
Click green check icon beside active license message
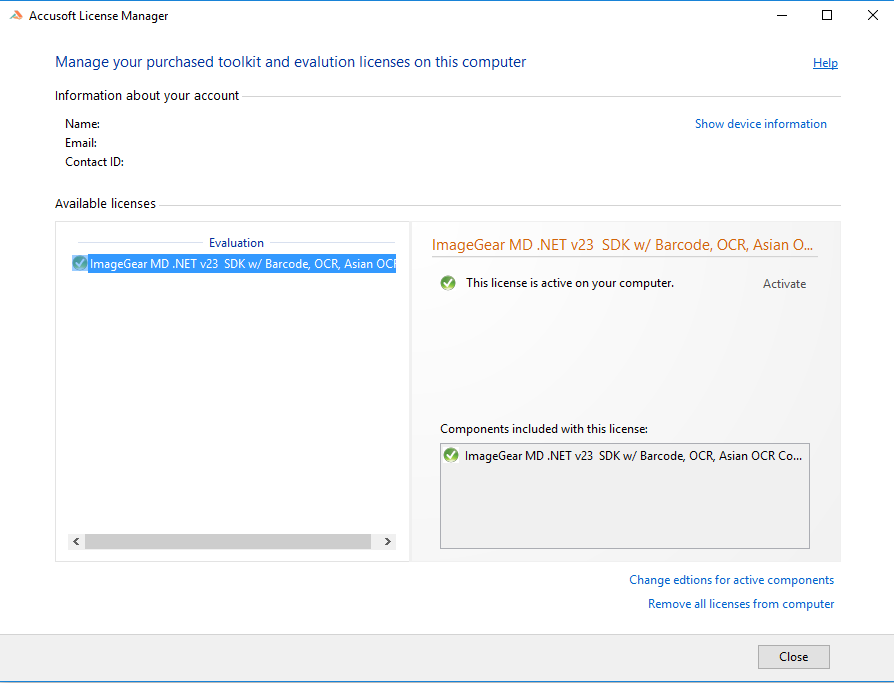coord(448,283)
